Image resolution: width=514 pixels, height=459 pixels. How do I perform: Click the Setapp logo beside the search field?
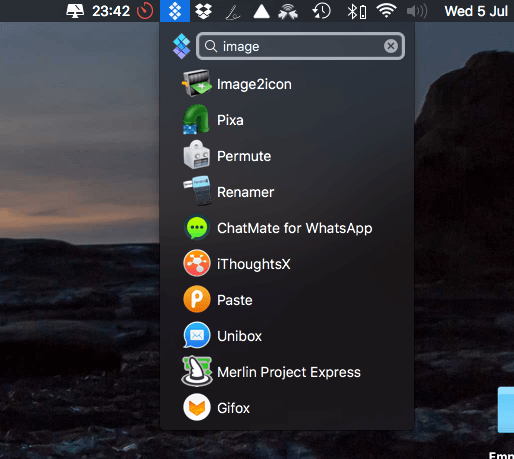[x=181, y=46]
